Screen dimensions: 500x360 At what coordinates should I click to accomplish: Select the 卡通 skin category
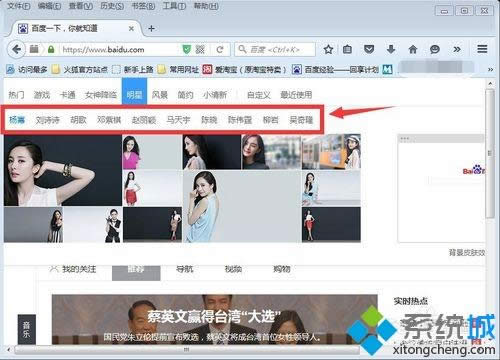pos(67,95)
